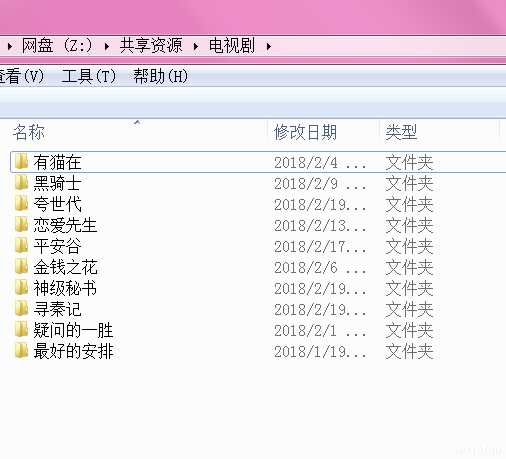Image resolution: width=506 pixels, height=459 pixels.
Task: Navigate to 网盘 (Z:) in address bar
Action: point(57,46)
